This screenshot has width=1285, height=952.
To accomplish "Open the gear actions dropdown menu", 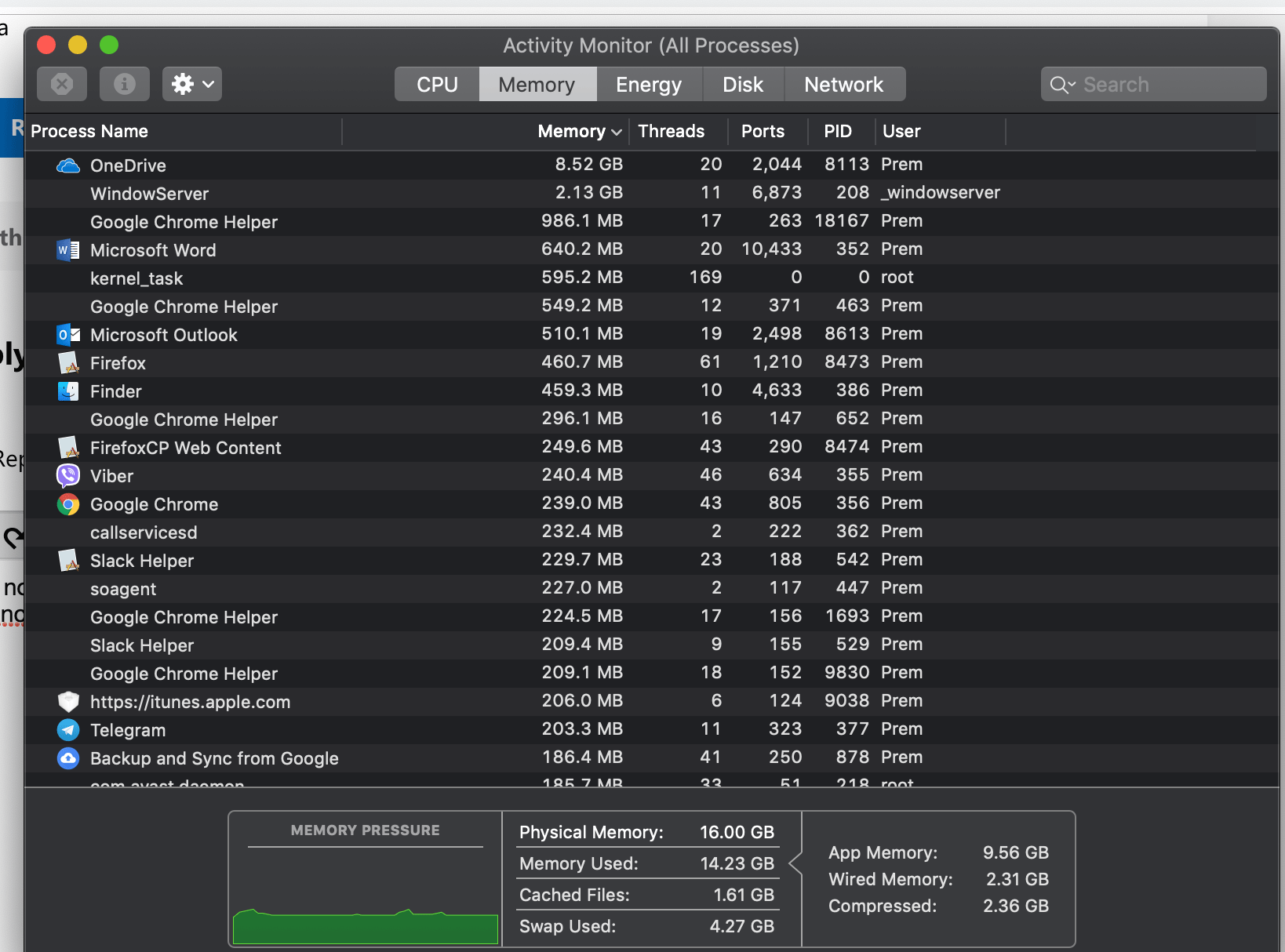I will 192,84.
